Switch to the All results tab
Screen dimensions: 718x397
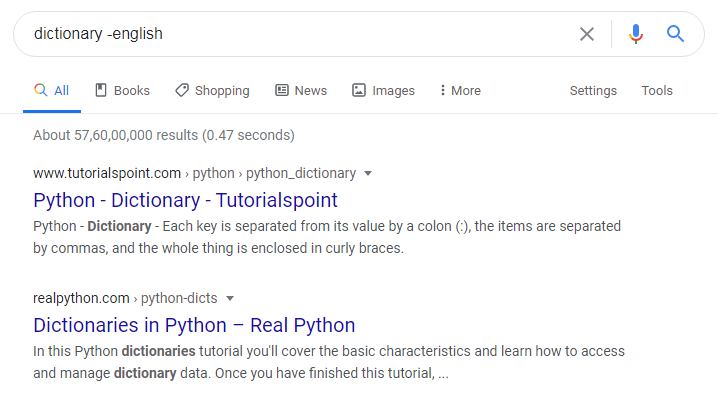(x=52, y=91)
